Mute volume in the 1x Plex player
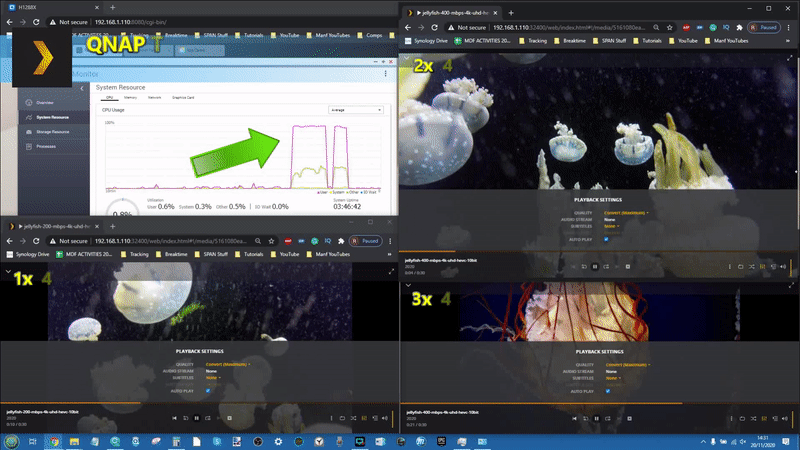This screenshot has height=450, width=800. [x=385, y=418]
